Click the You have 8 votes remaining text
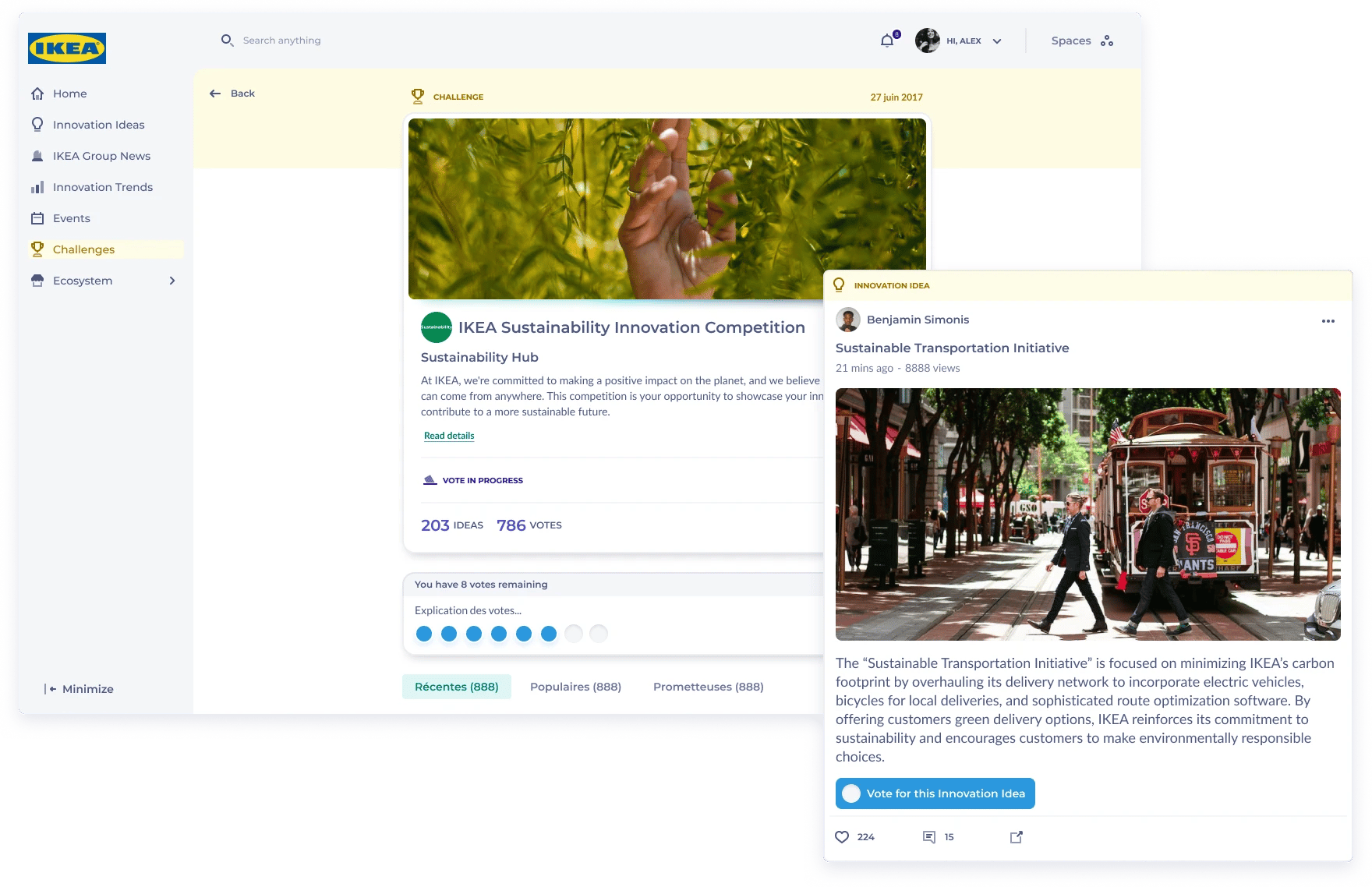 coord(481,585)
